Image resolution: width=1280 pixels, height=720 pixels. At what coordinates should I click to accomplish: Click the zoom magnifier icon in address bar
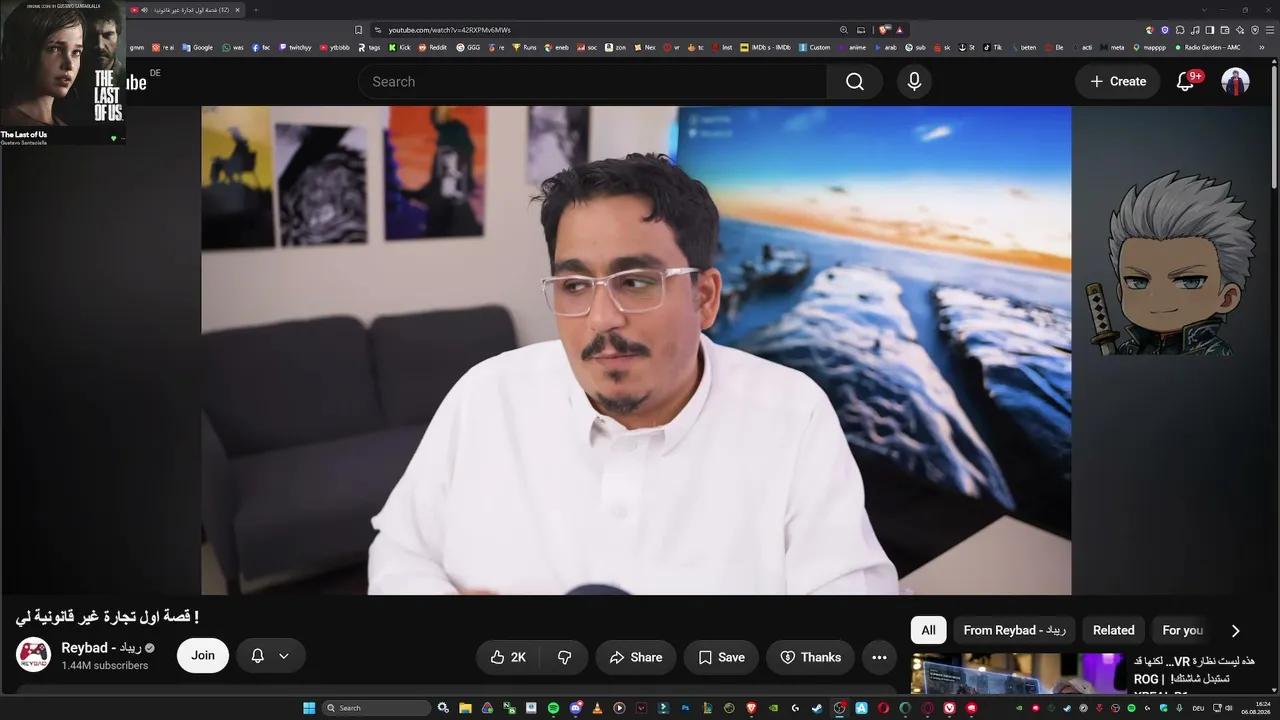tap(844, 30)
